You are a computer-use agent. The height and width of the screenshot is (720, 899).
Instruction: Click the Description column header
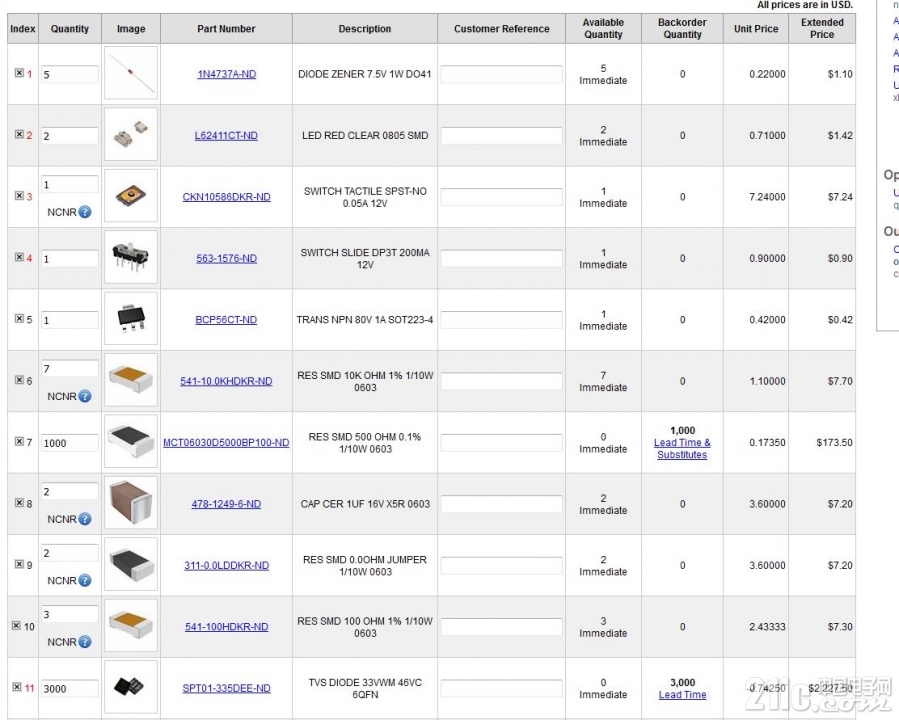tap(365, 29)
